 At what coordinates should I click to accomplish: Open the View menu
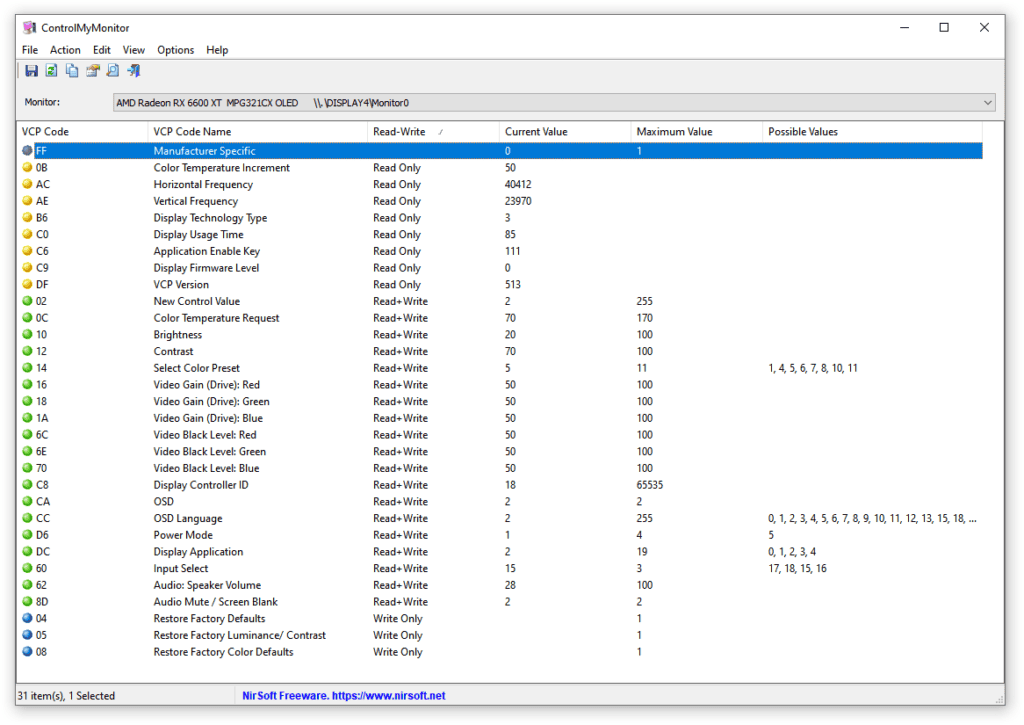click(133, 50)
